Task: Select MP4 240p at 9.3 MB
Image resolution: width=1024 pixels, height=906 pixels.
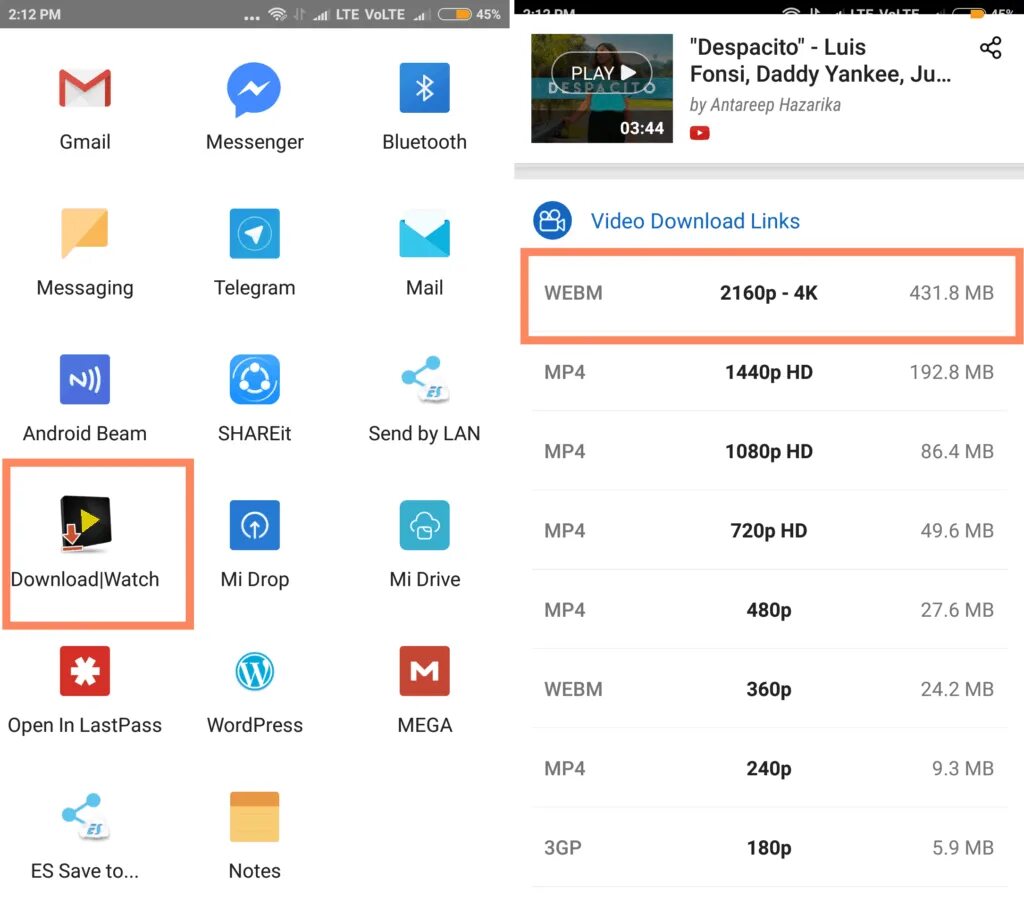Action: point(769,768)
